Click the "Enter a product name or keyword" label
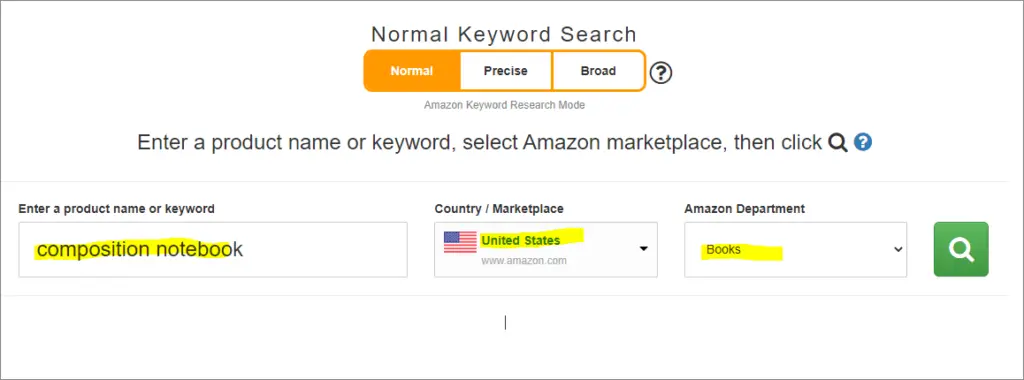 tap(116, 209)
